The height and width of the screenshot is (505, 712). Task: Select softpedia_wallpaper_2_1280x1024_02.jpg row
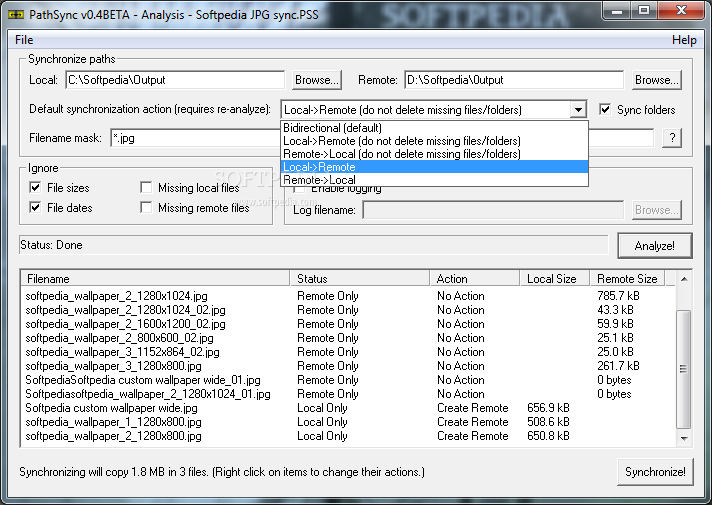(x=348, y=310)
